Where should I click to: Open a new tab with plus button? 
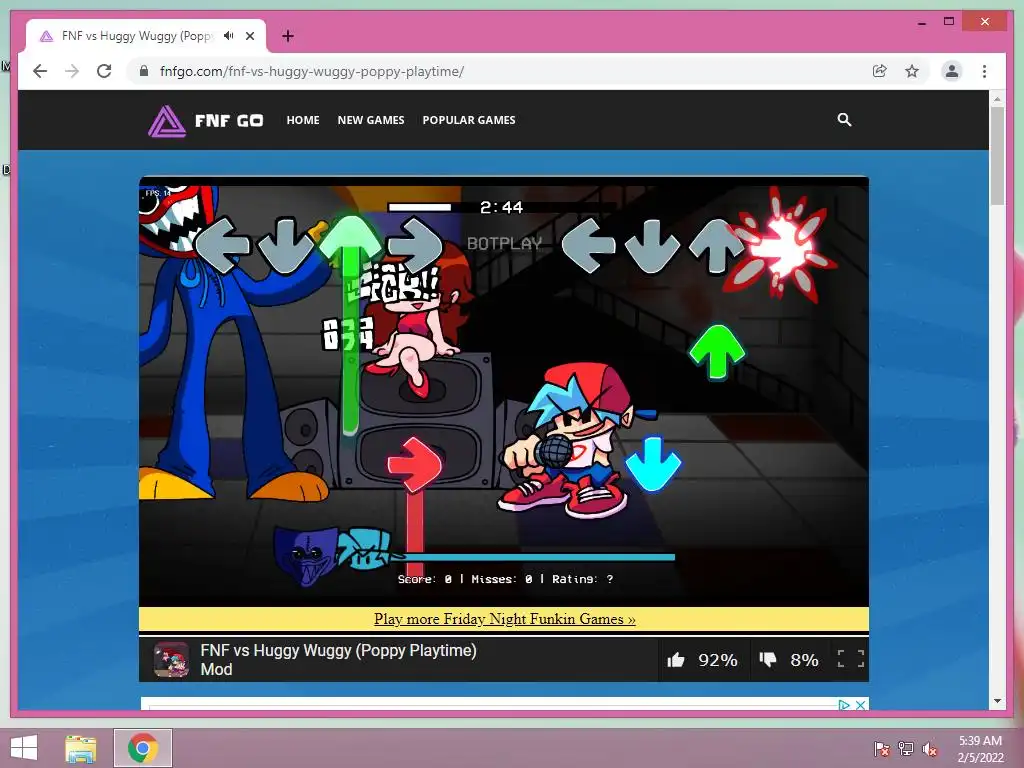pyautogui.click(x=288, y=36)
